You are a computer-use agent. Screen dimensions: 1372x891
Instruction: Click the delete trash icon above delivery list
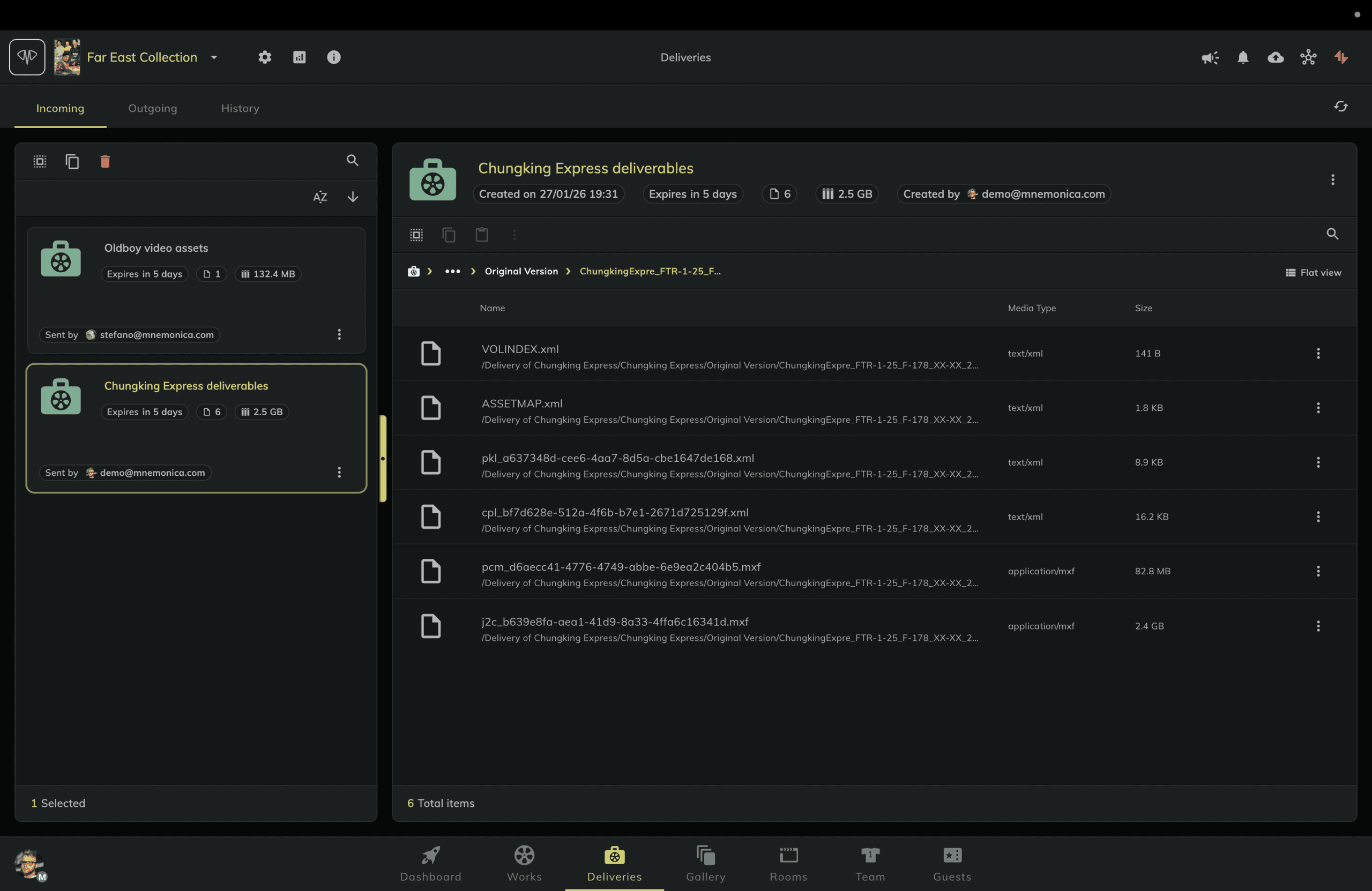tap(105, 161)
